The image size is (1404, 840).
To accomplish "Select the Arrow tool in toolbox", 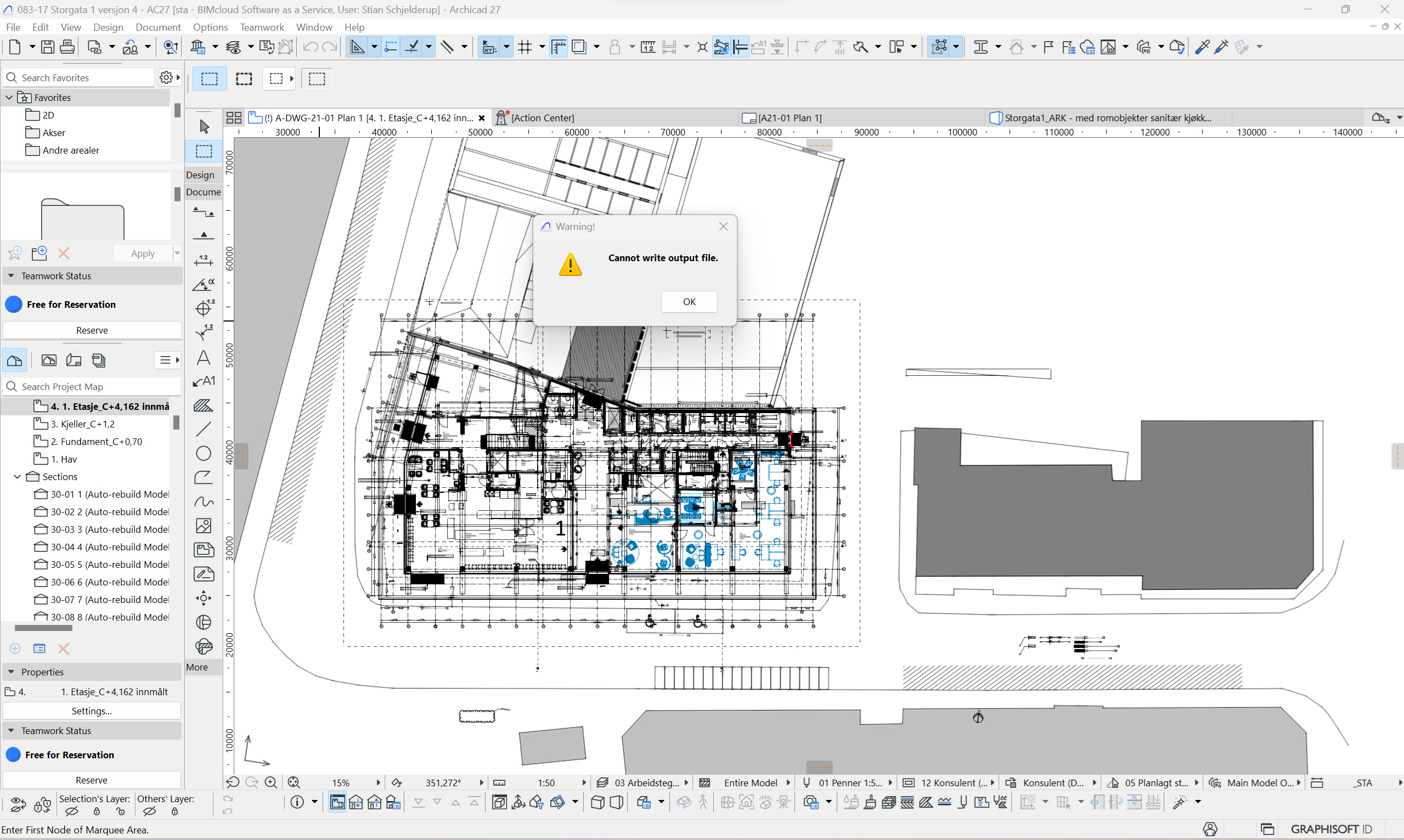I will 204,126.
